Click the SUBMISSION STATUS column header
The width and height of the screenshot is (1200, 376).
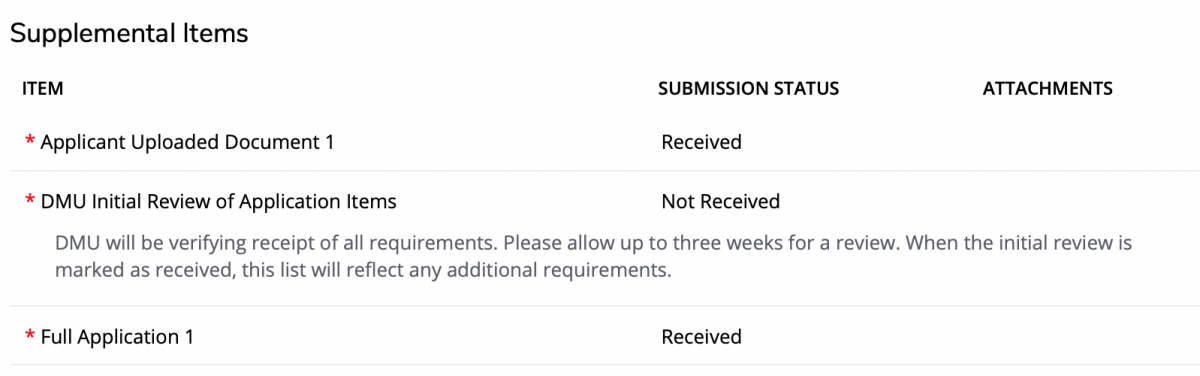[748, 88]
